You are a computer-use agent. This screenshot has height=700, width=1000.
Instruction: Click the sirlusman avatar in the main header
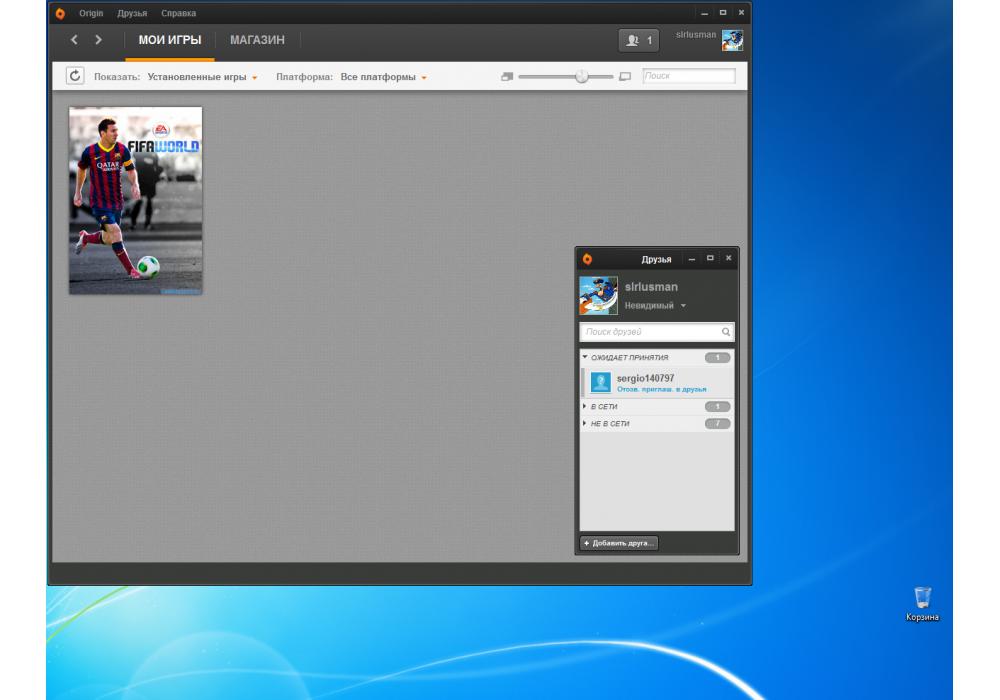click(732, 40)
